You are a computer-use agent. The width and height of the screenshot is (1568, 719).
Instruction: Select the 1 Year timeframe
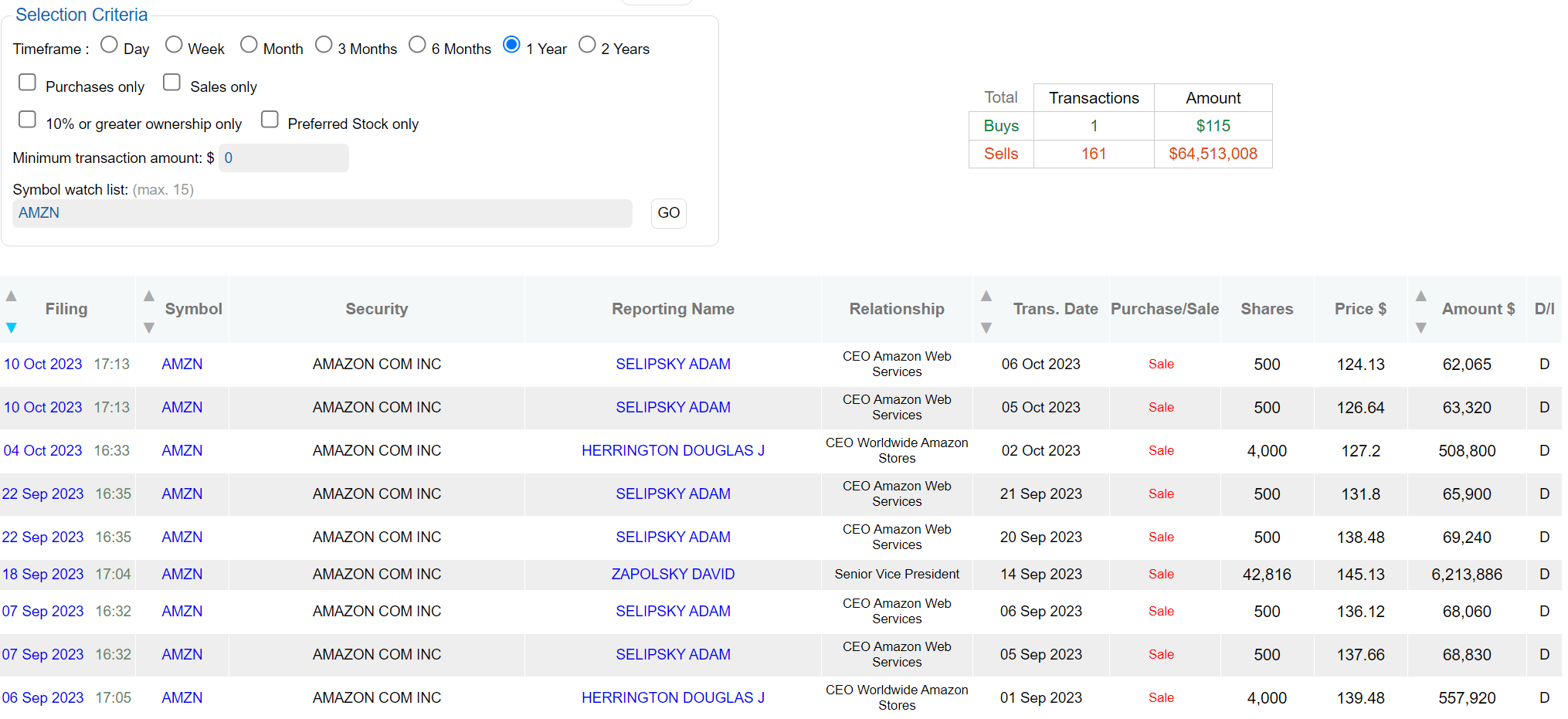point(511,45)
